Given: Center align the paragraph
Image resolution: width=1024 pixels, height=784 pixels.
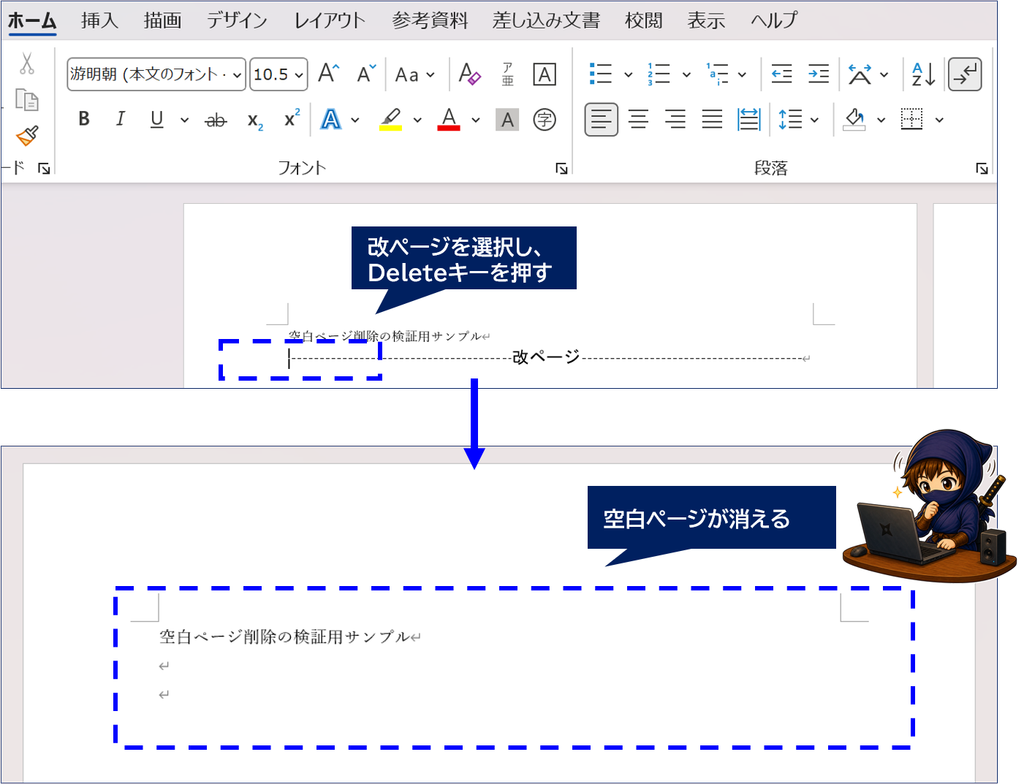Looking at the screenshot, I should [x=638, y=120].
